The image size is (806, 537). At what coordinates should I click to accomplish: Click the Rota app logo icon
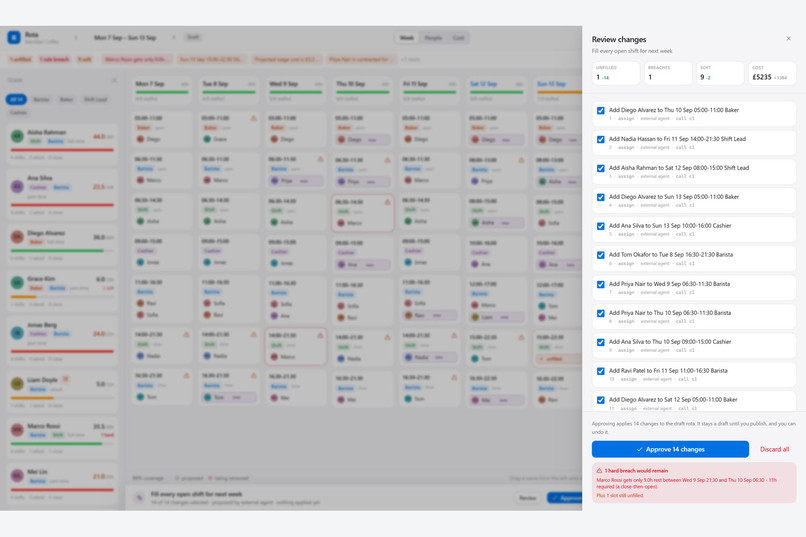pos(14,37)
